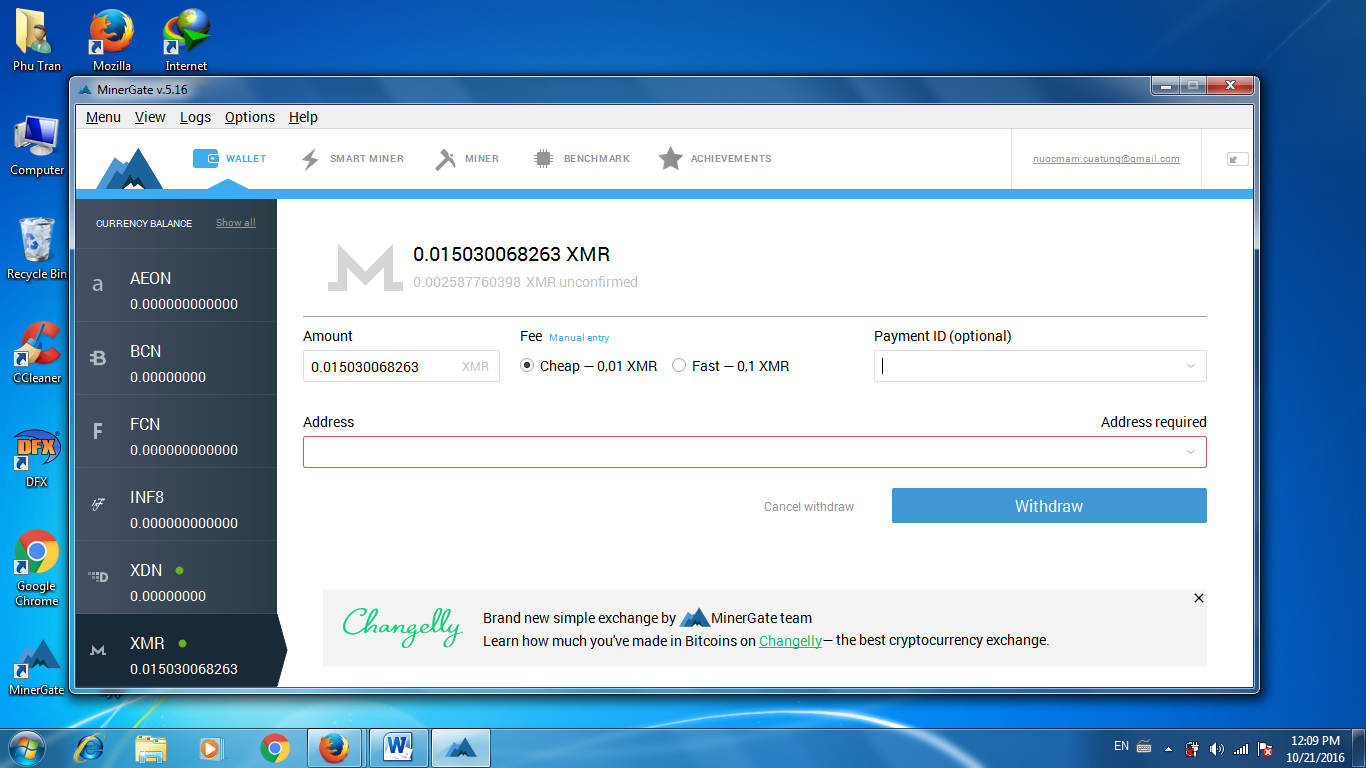Image resolution: width=1366 pixels, height=768 pixels.
Task: Select the AEON currency row
Action: 176,285
